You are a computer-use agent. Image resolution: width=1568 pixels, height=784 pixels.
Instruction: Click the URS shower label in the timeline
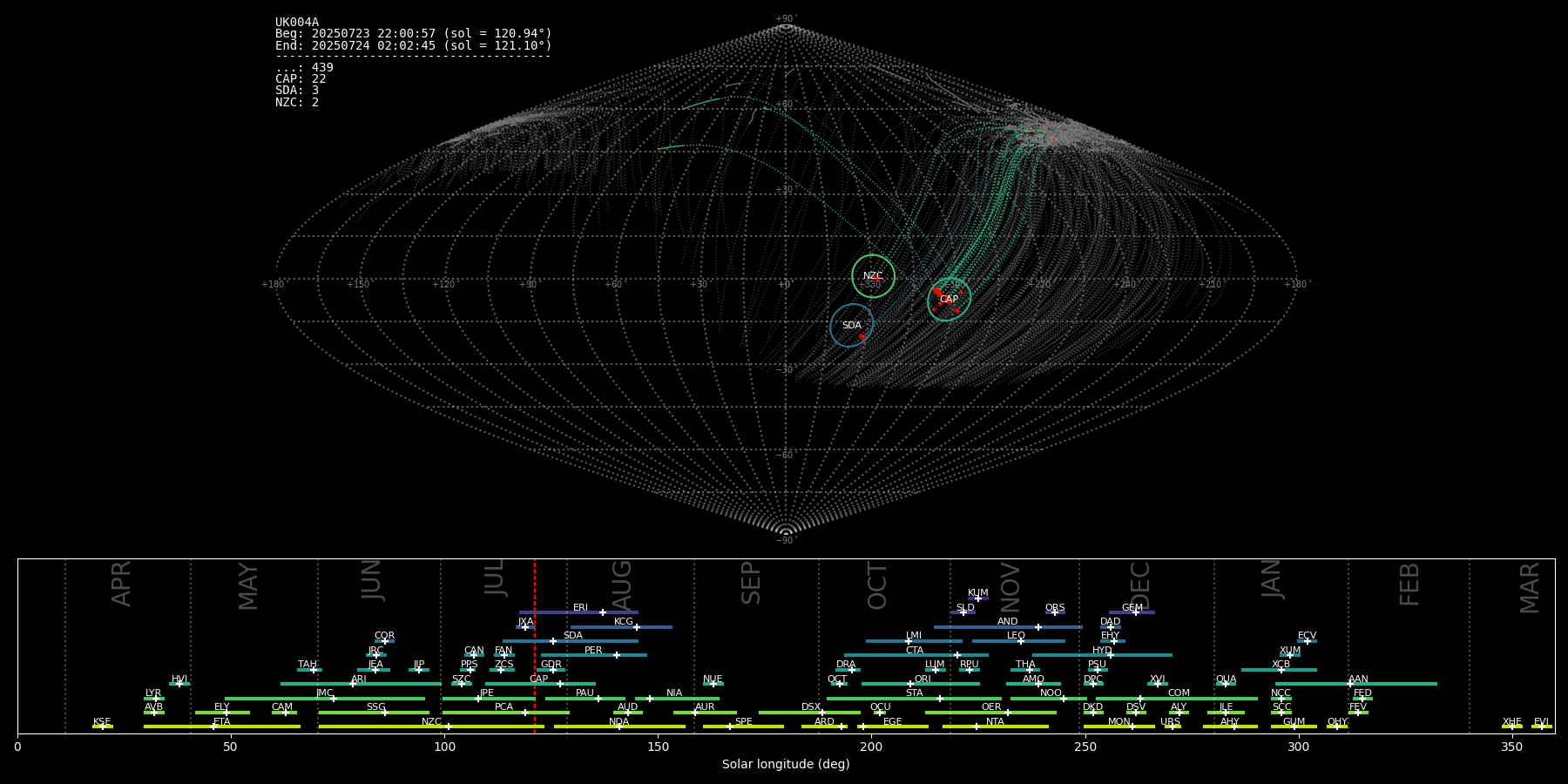click(x=1170, y=722)
